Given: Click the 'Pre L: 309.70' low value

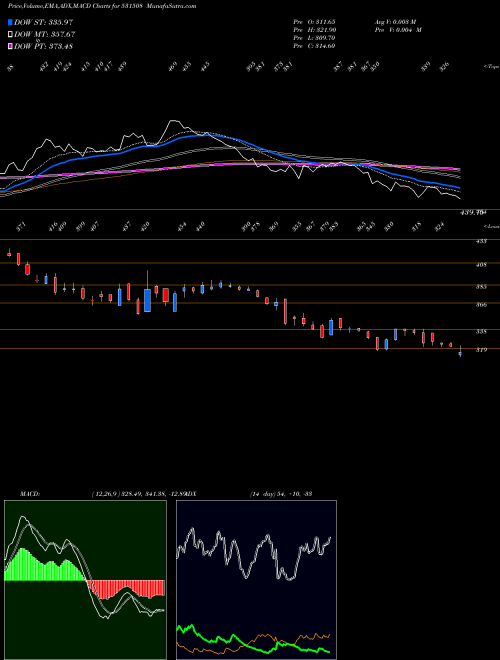Looking at the screenshot, I should [x=314, y=38].
